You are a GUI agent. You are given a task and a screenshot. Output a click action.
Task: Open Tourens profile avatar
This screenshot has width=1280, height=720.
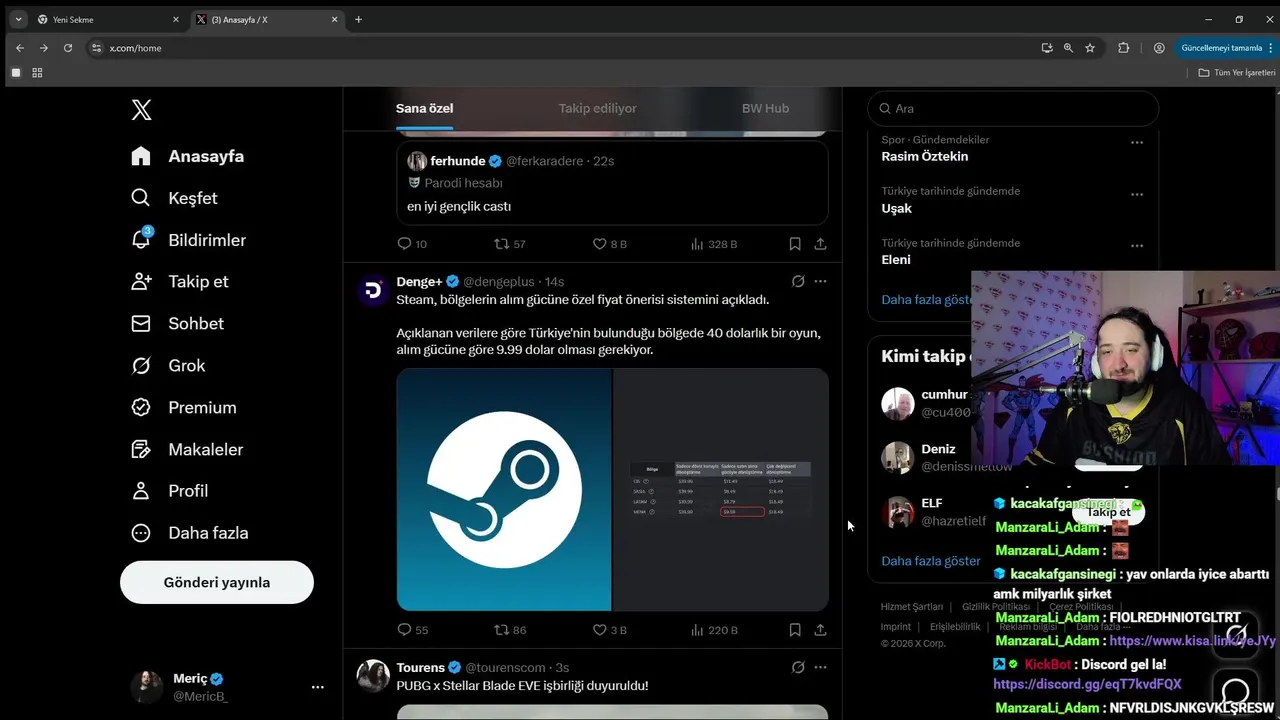[373, 676]
